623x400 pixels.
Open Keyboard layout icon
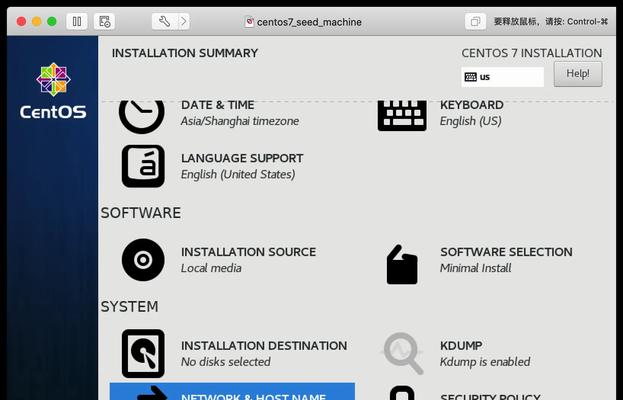point(402,116)
